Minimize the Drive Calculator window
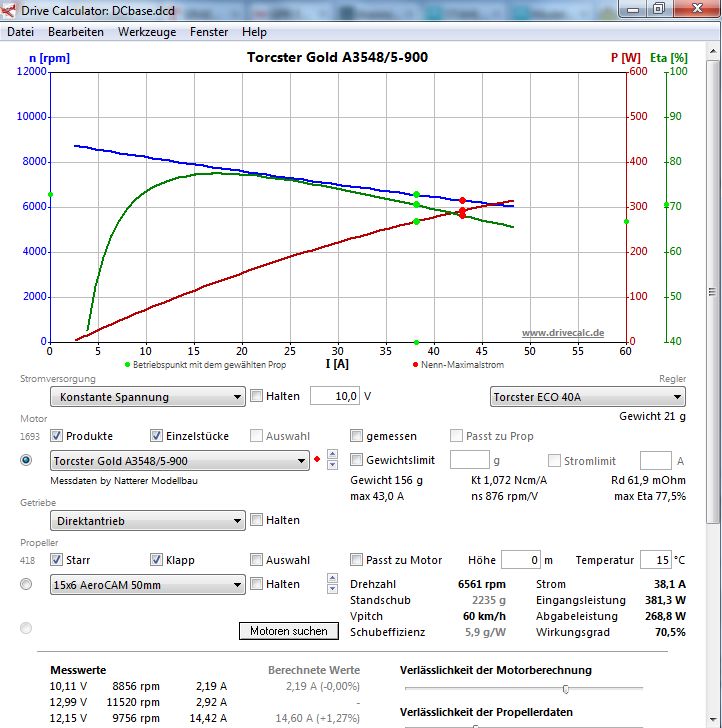The image size is (722, 728). click(633, 8)
